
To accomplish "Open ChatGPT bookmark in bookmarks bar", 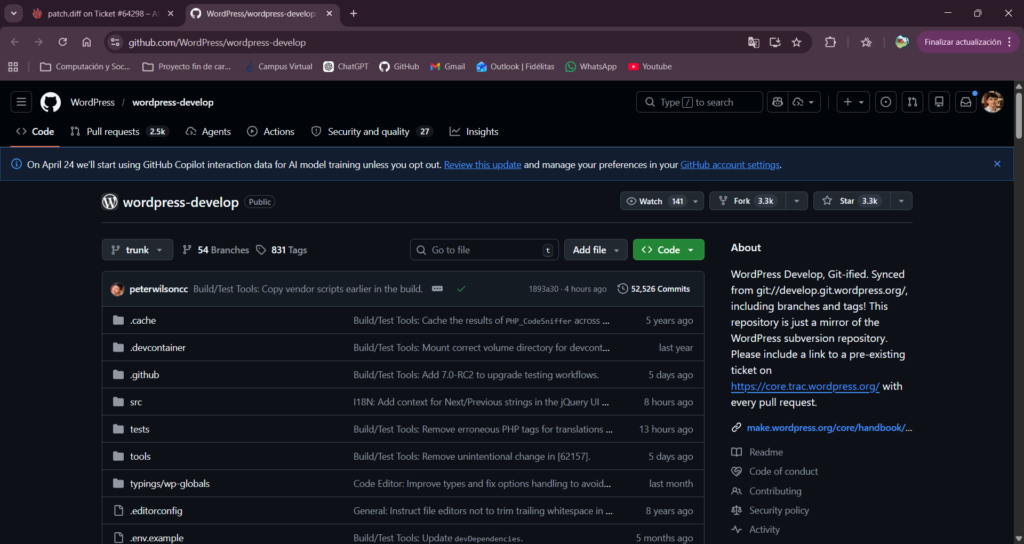I will coord(345,67).
